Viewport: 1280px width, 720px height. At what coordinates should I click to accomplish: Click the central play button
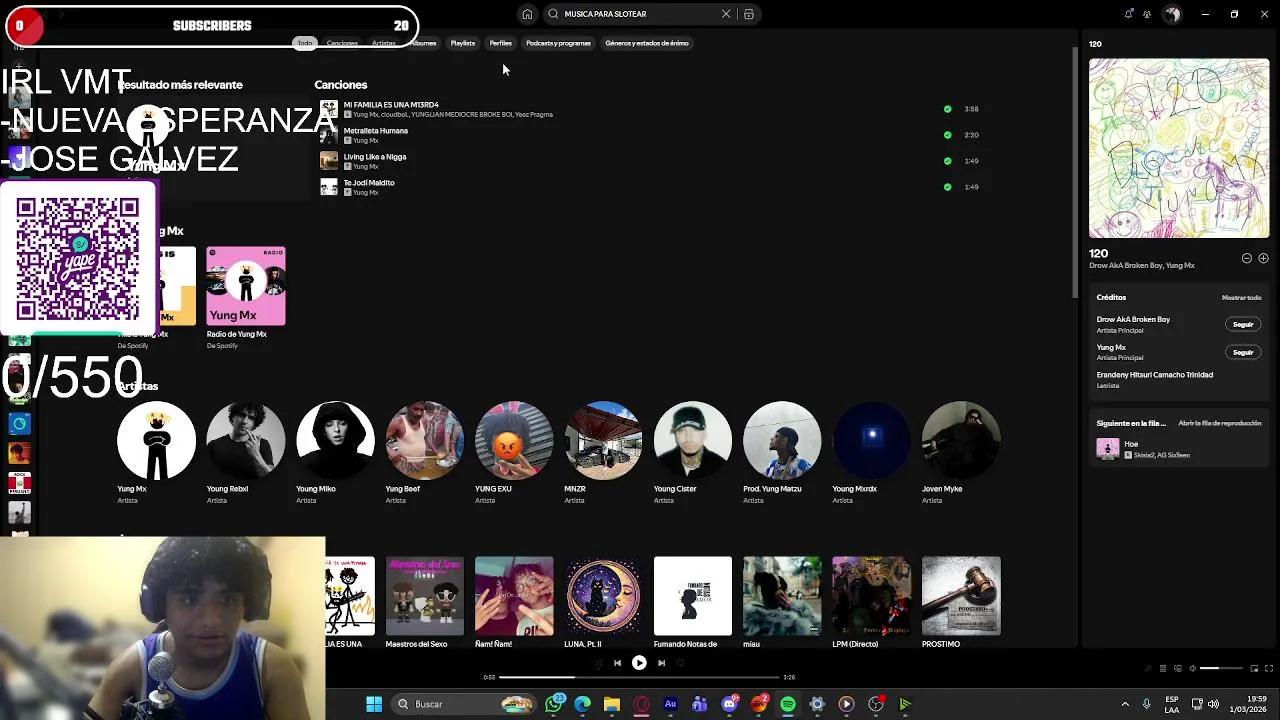639,663
